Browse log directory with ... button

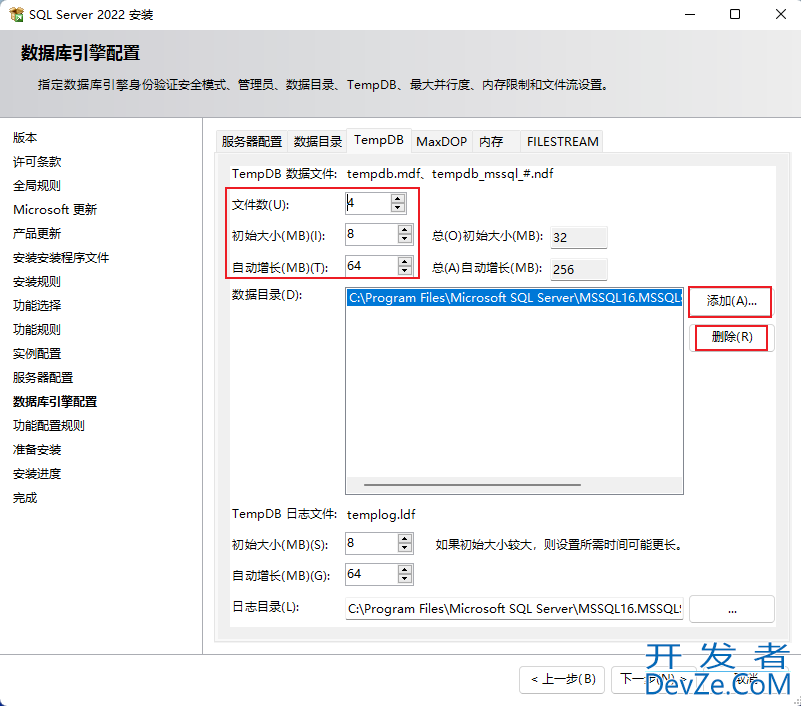(x=732, y=609)
